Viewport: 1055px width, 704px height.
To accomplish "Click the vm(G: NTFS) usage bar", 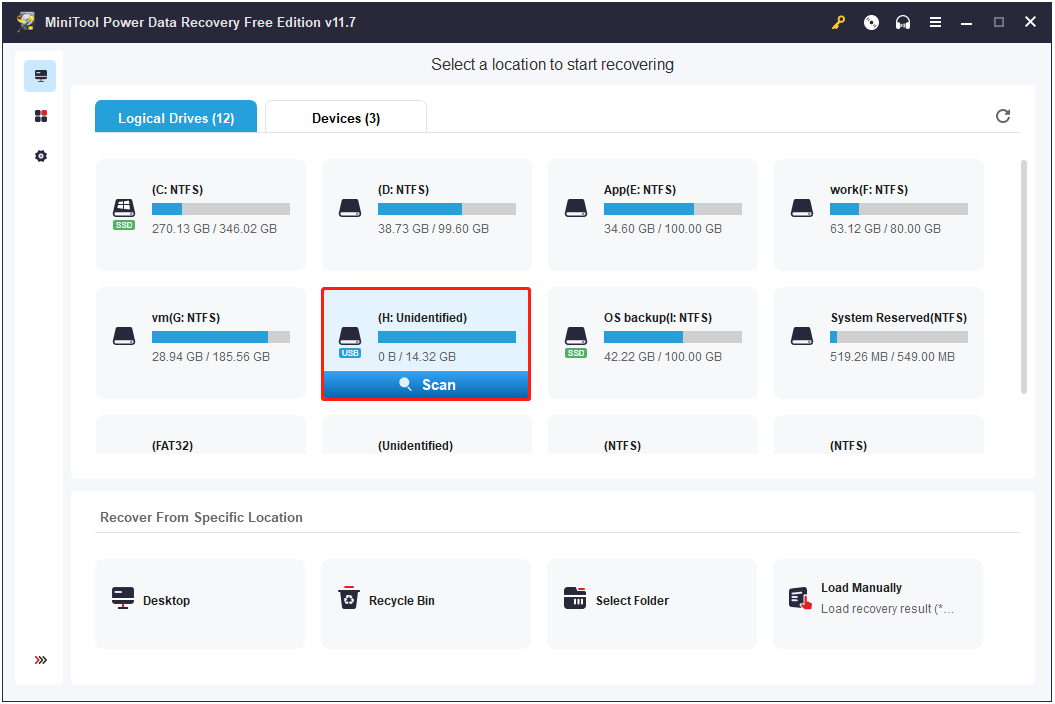I will pyautogui.click(x=220, y=338).
